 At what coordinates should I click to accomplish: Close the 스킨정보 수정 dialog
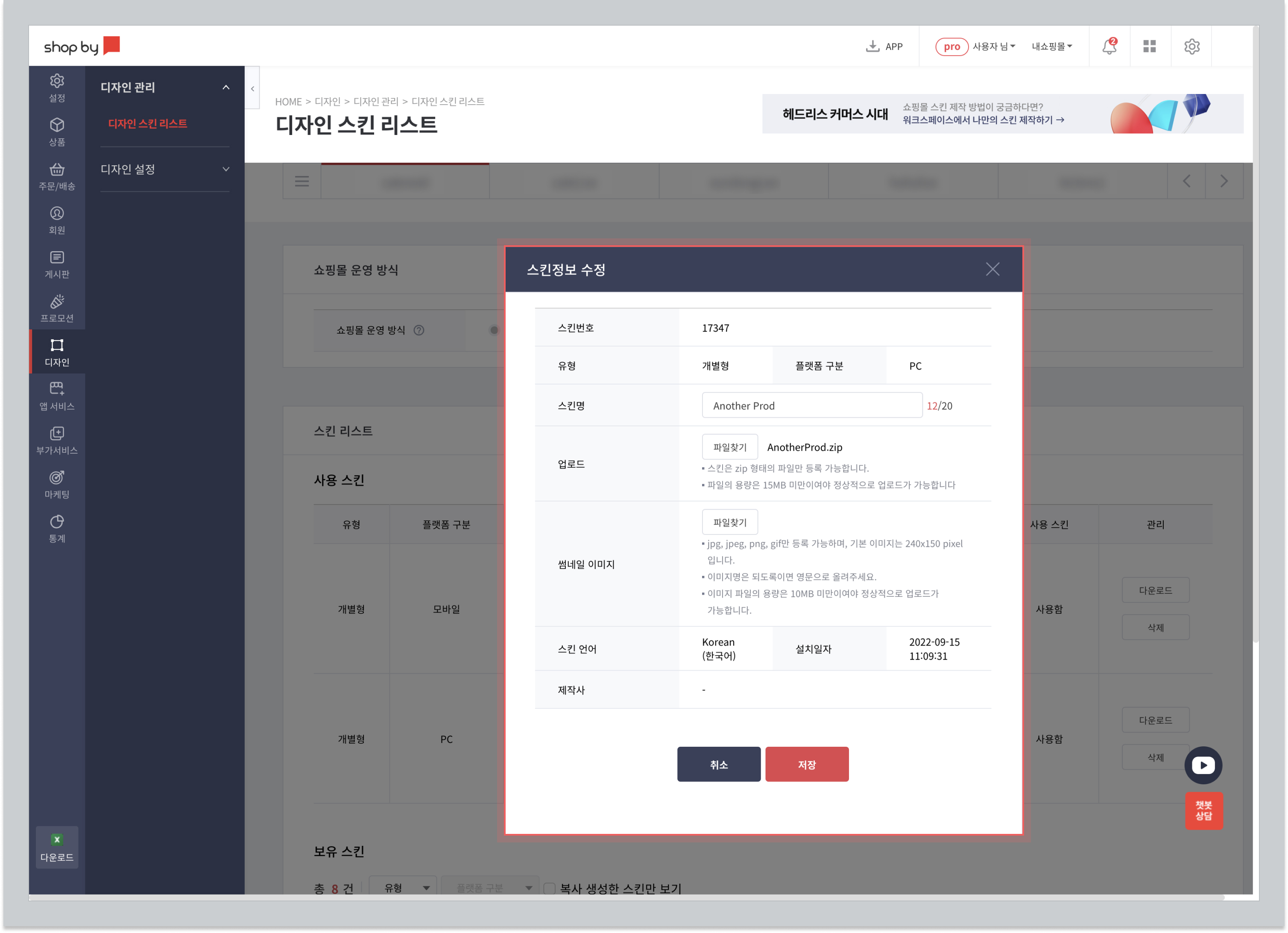pos(992,269)
